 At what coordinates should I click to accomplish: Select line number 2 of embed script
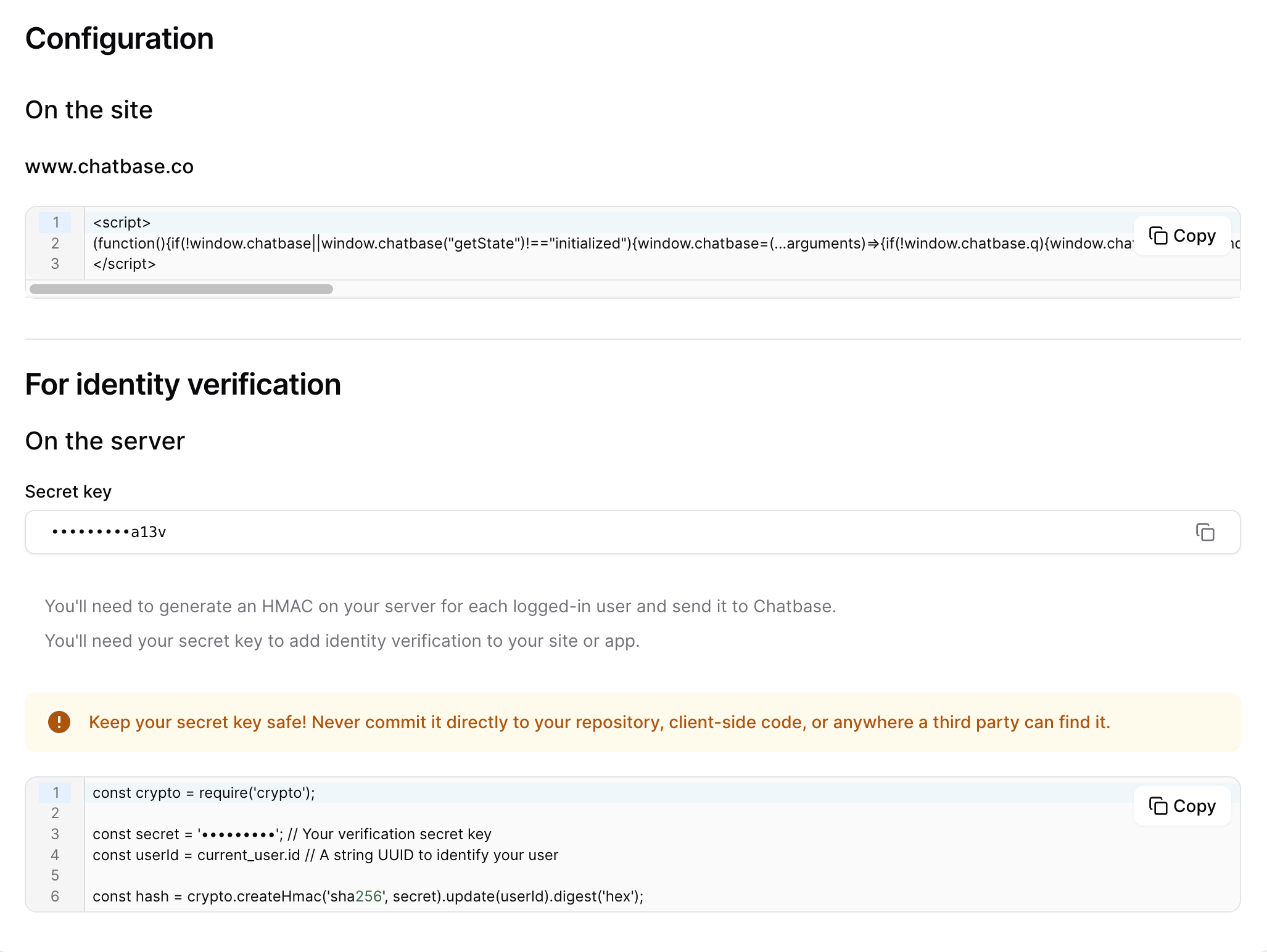pos(56,244)
